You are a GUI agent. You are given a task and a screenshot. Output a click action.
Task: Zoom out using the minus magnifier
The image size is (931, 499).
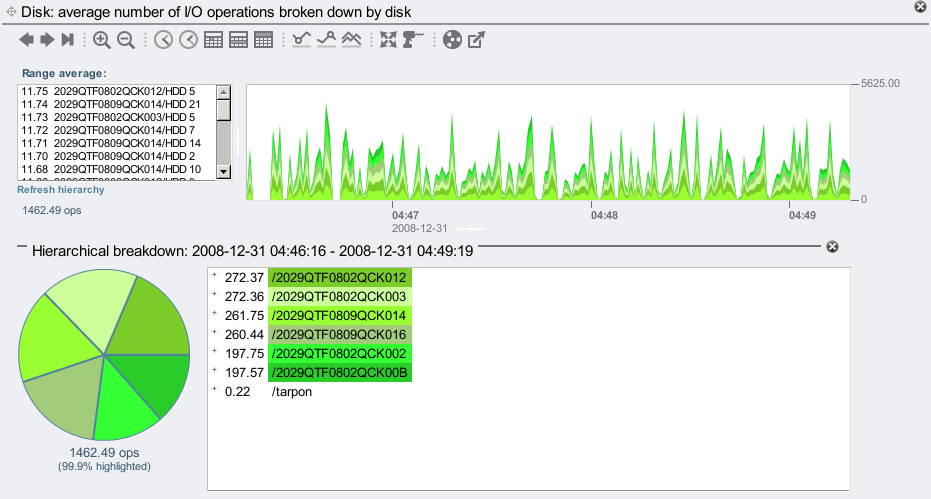[126, 40]
